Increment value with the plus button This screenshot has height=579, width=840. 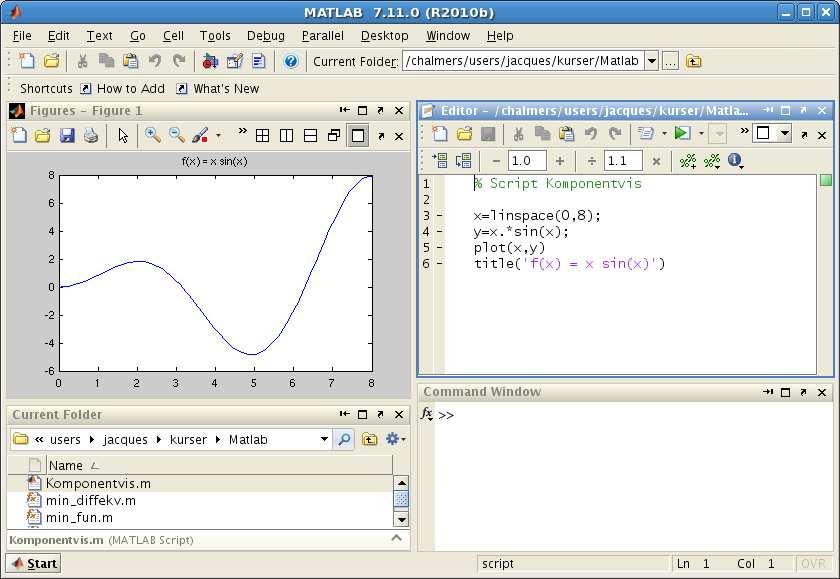pos(560,161)
